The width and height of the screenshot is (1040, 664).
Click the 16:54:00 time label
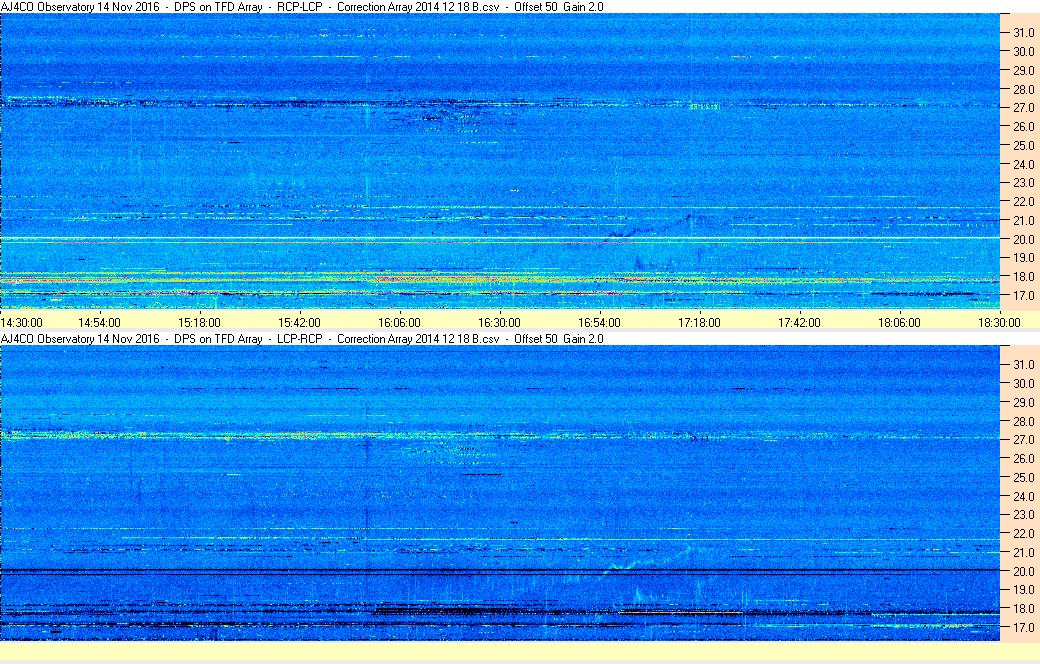[x=600, y=322]
